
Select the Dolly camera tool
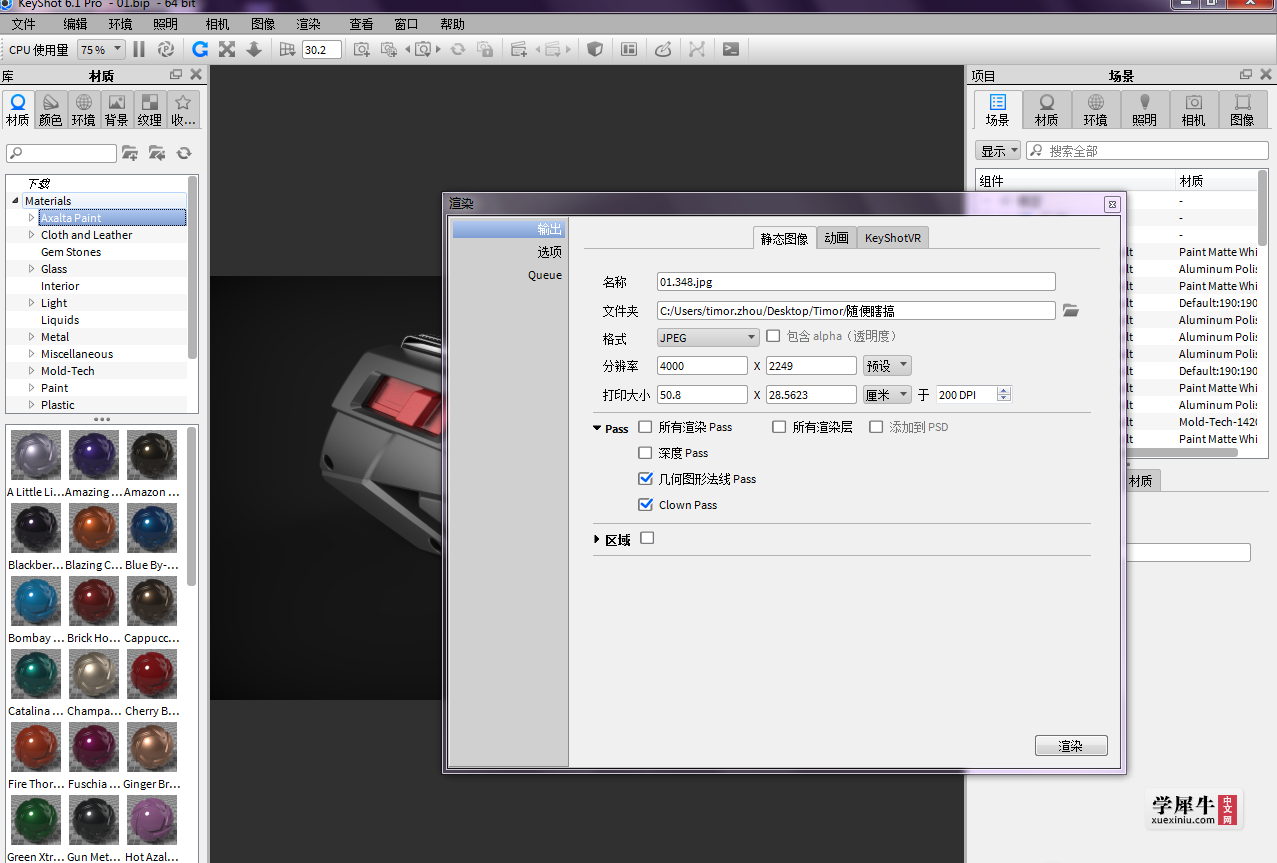(x=254, y=49)
